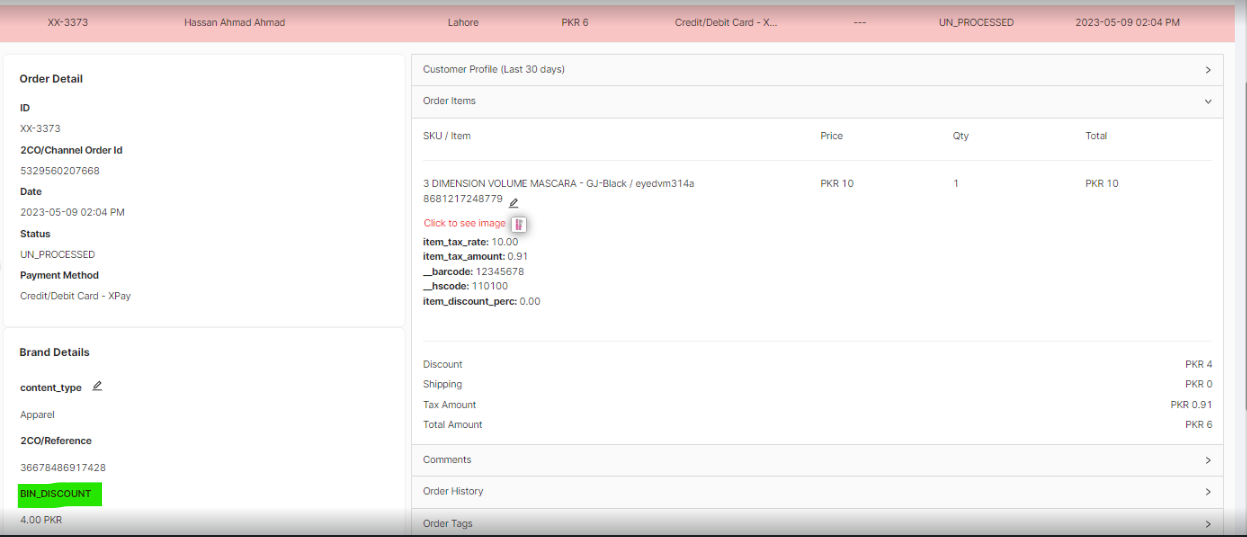Click the red quantity value 1
The image size is (1247, 537).
coord(956,184)
